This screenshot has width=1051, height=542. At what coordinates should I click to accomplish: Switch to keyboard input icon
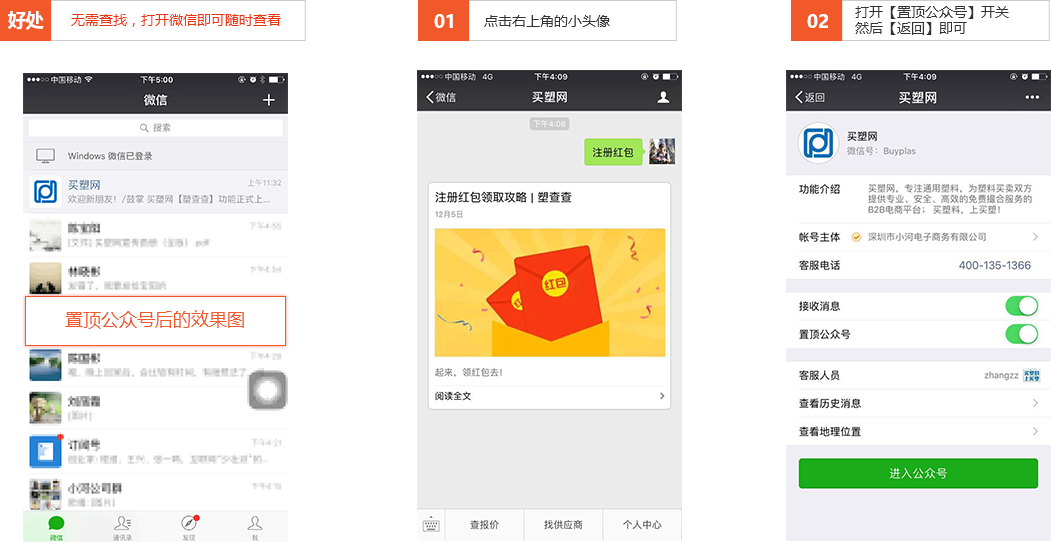tap(431, 525)
